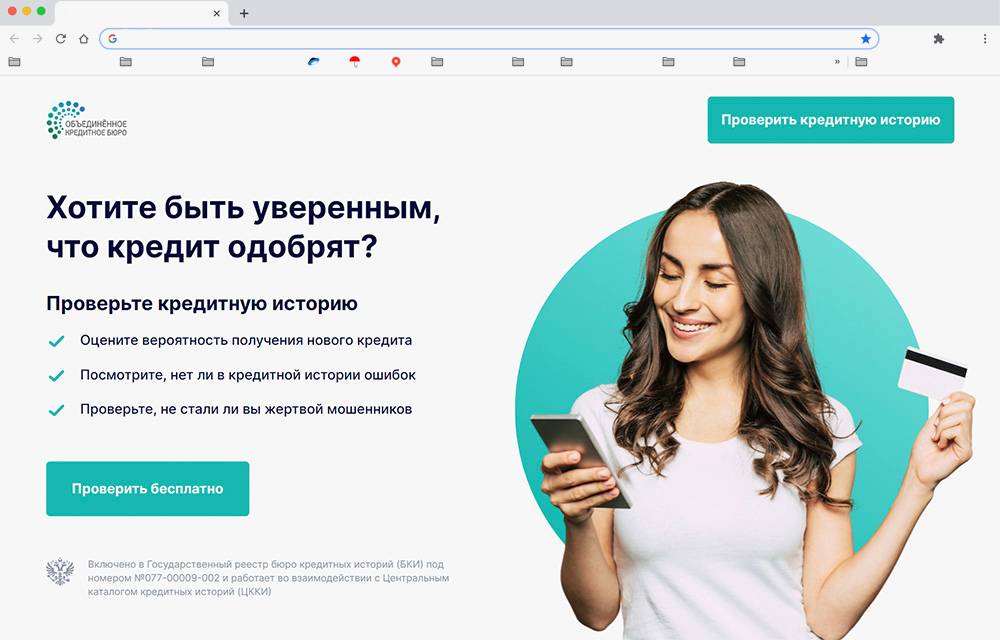Image resolution: width=1000 pixels, height=640 pixels.
Task: Open the three-dot browser menu
Action: click(x=985, y=39)
